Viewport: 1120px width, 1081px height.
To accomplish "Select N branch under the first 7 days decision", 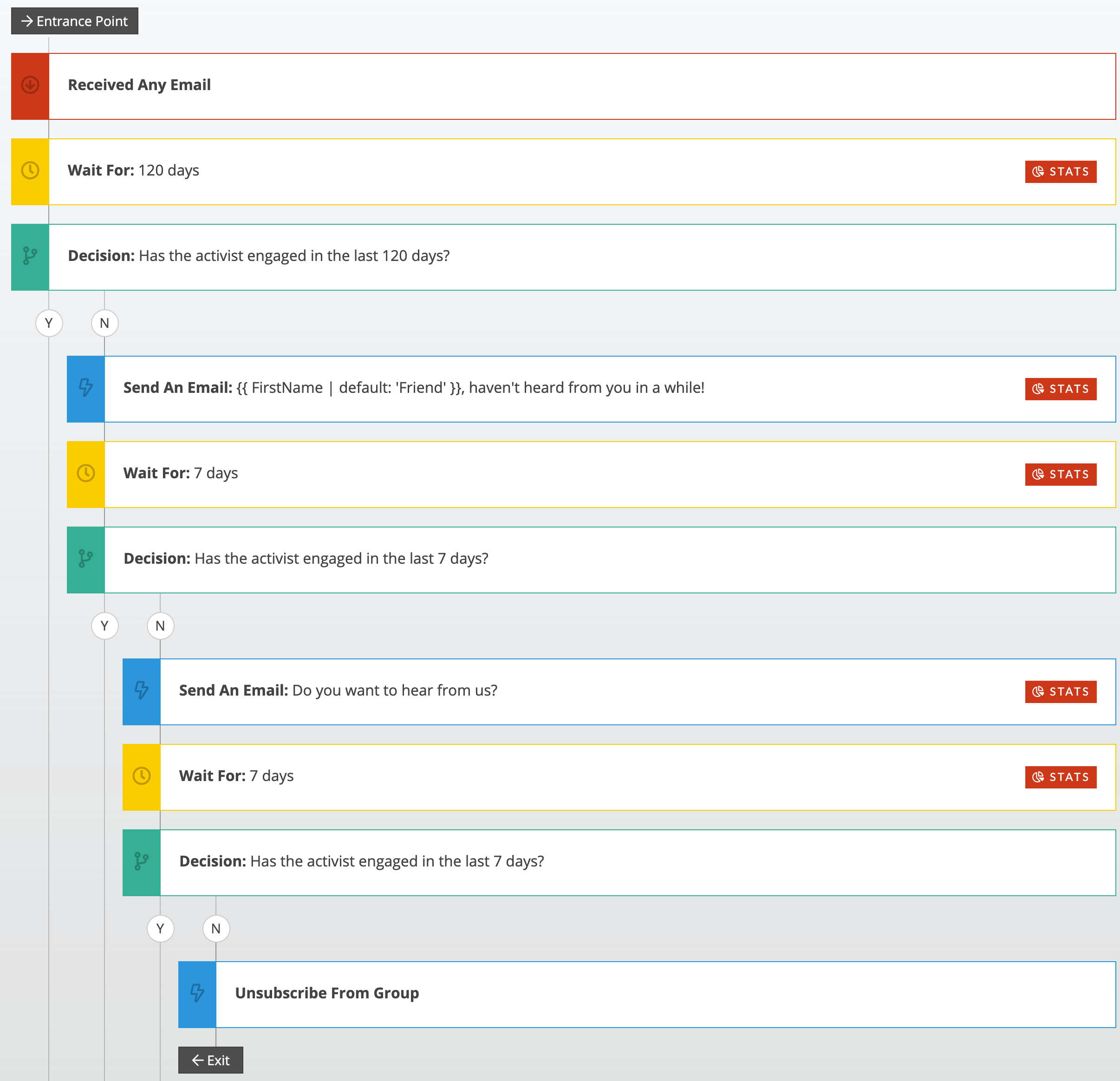I will pyautogui.click(x=161, y=626).
